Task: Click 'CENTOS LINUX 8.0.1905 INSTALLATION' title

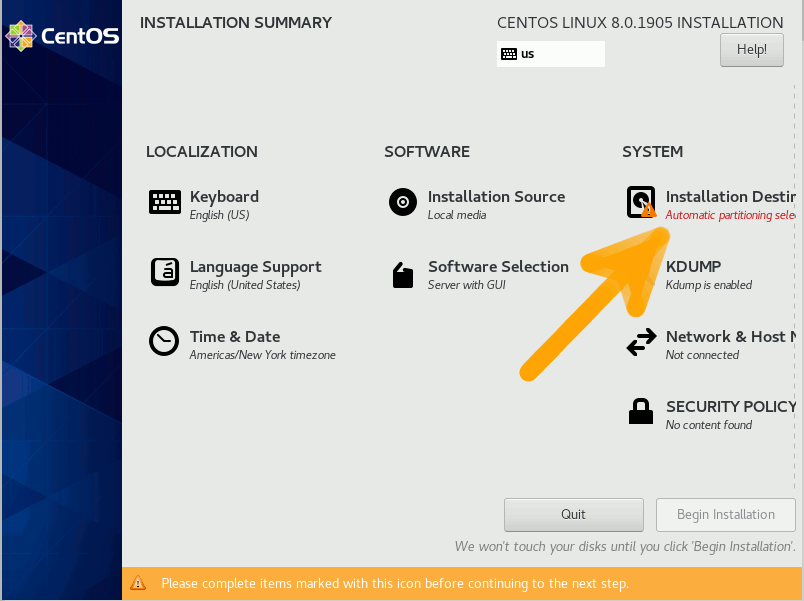Action: point(640,23)
